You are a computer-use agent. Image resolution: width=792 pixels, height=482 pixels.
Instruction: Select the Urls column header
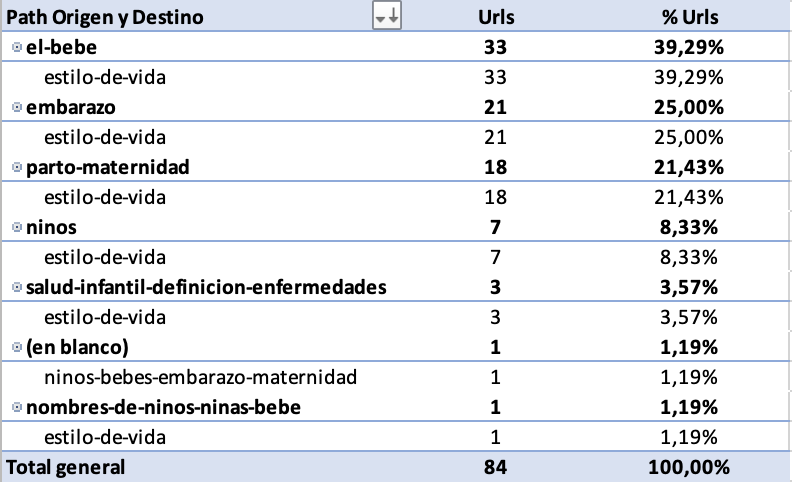[496, 17]
